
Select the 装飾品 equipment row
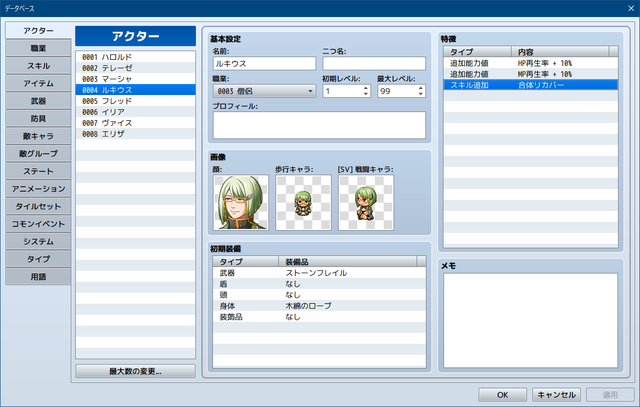point(319,317)
